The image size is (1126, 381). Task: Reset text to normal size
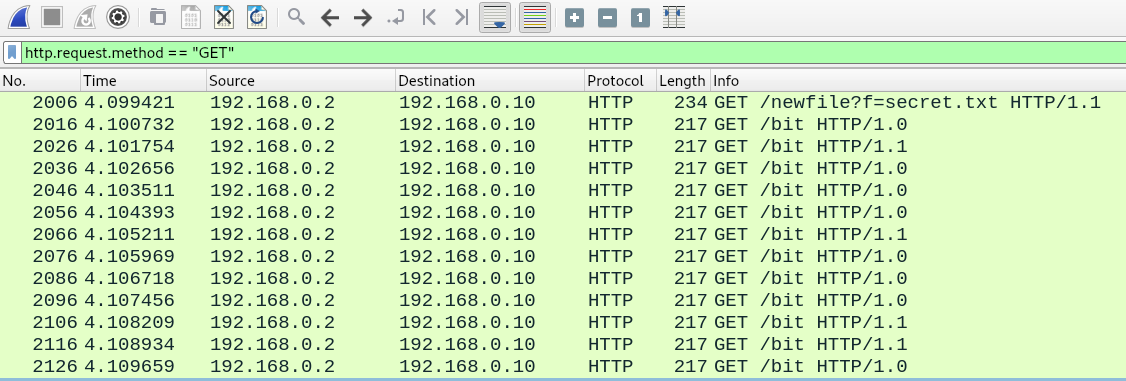641,17
